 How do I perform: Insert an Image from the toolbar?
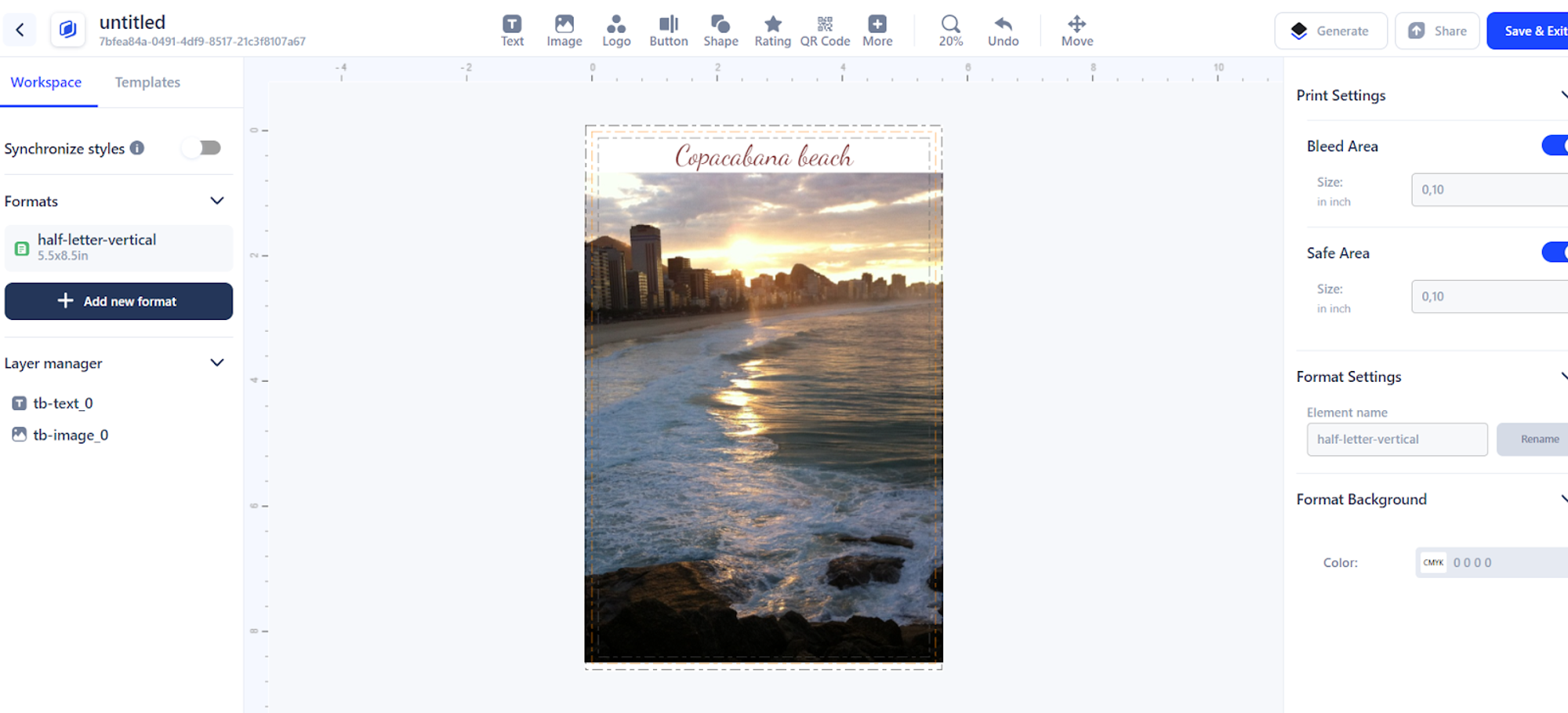click(x=564, y=31)
